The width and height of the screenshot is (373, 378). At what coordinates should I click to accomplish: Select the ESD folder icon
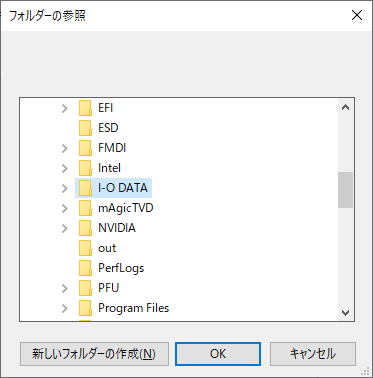coord(85,128)
